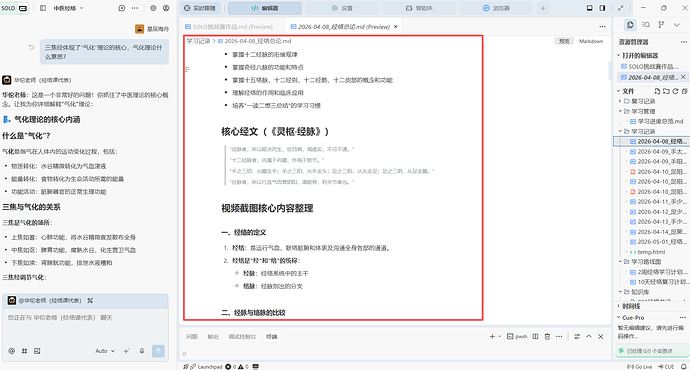Open editor tab more-actions ellipsis
This screenshot has height=370, width=690.
(x=602, y=27)
